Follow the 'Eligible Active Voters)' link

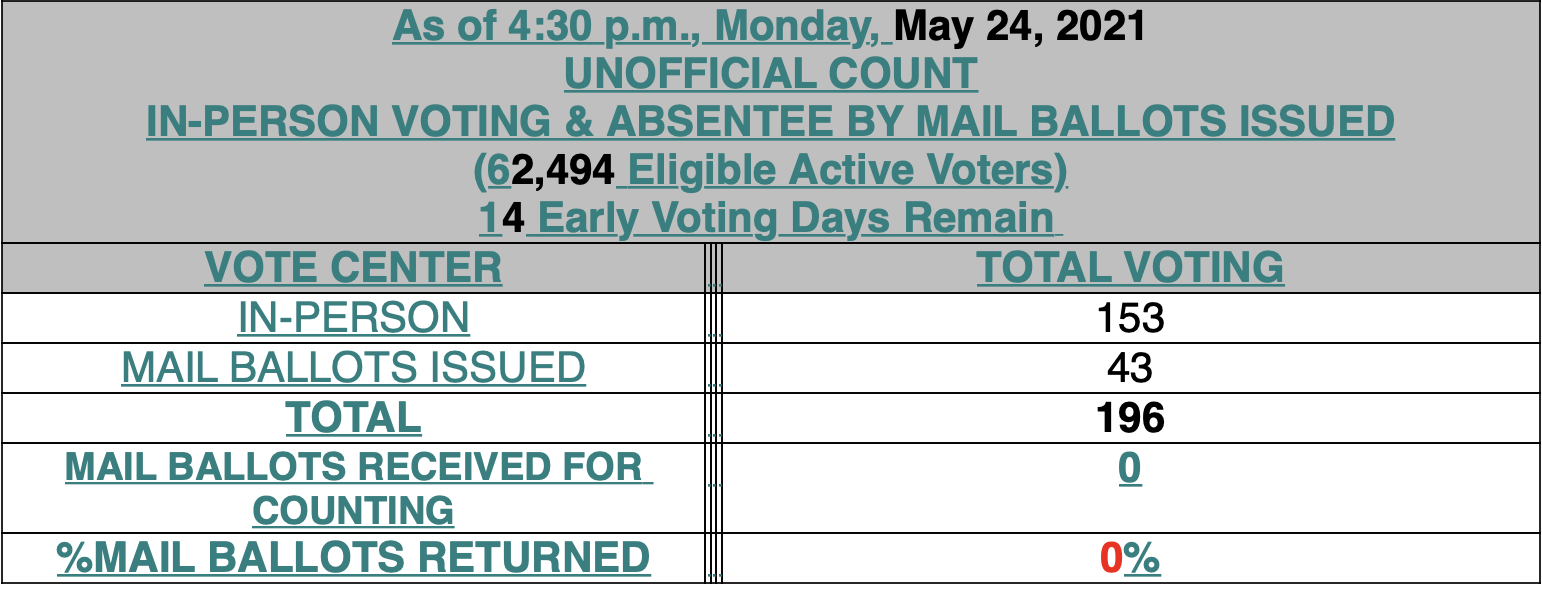point(841,170)
